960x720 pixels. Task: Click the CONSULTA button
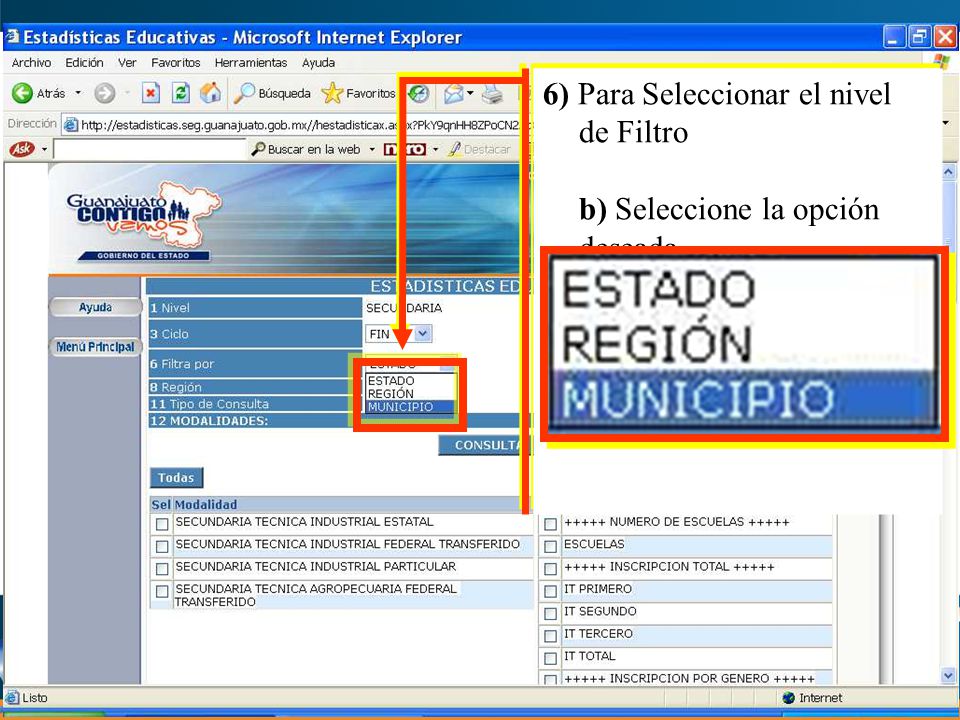486,445
